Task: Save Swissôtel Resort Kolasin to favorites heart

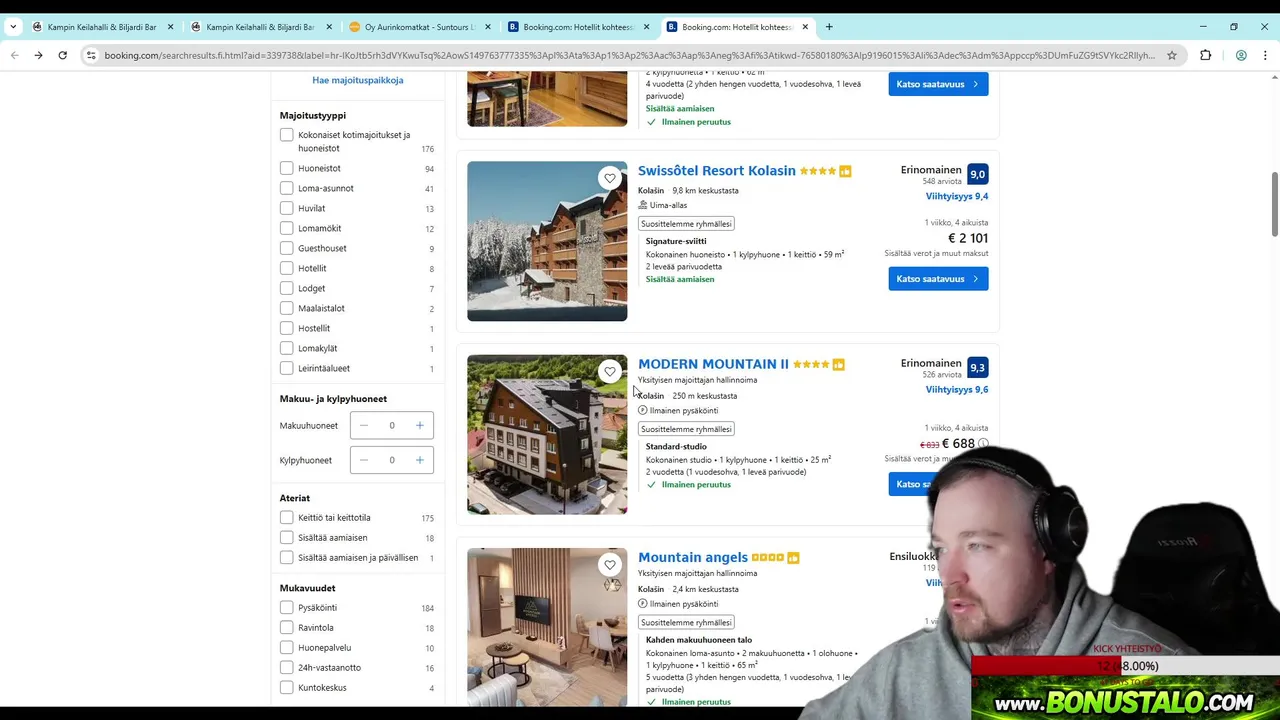Action: (x=610, y=178)
